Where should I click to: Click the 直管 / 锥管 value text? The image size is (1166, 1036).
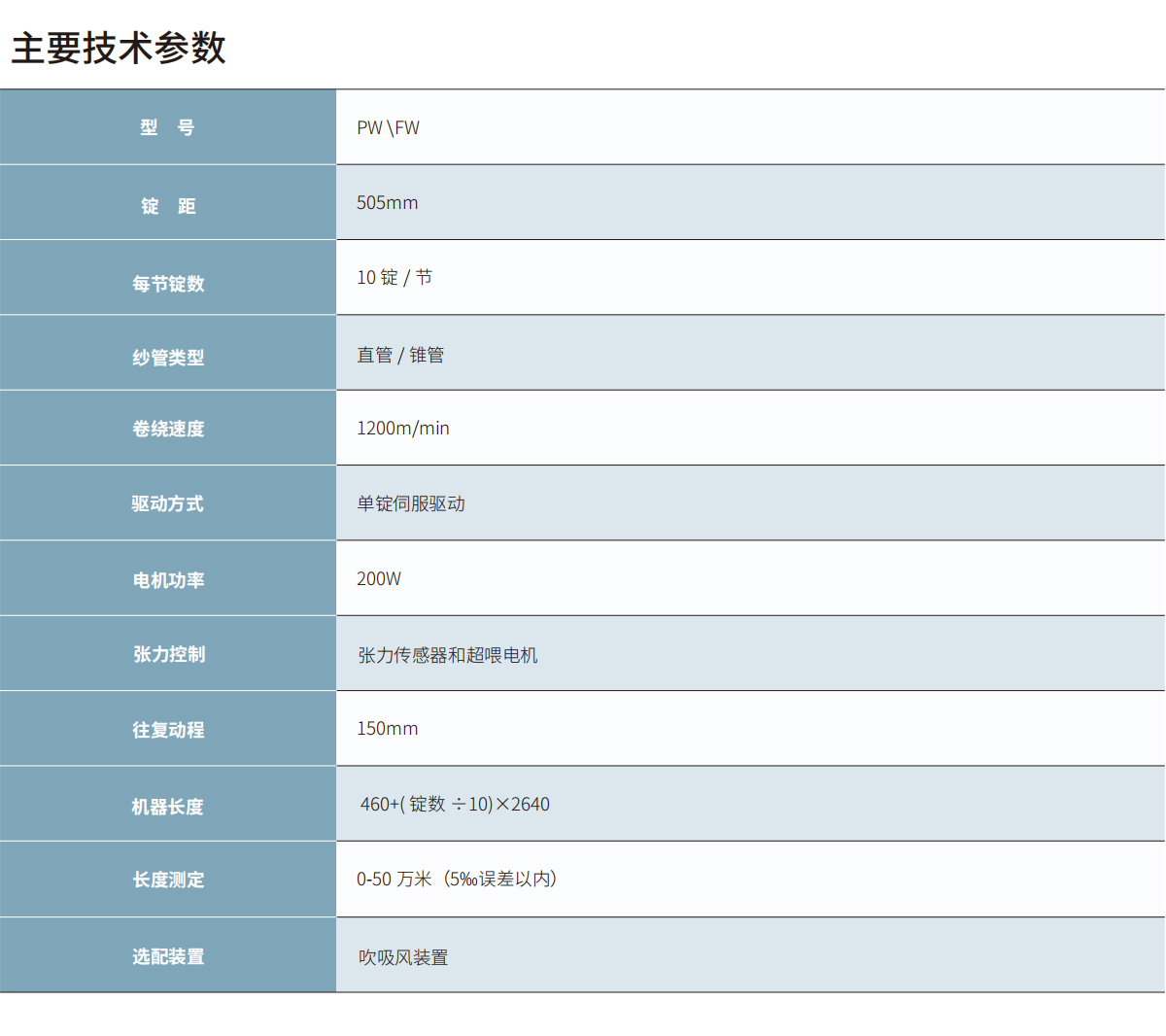399,353
